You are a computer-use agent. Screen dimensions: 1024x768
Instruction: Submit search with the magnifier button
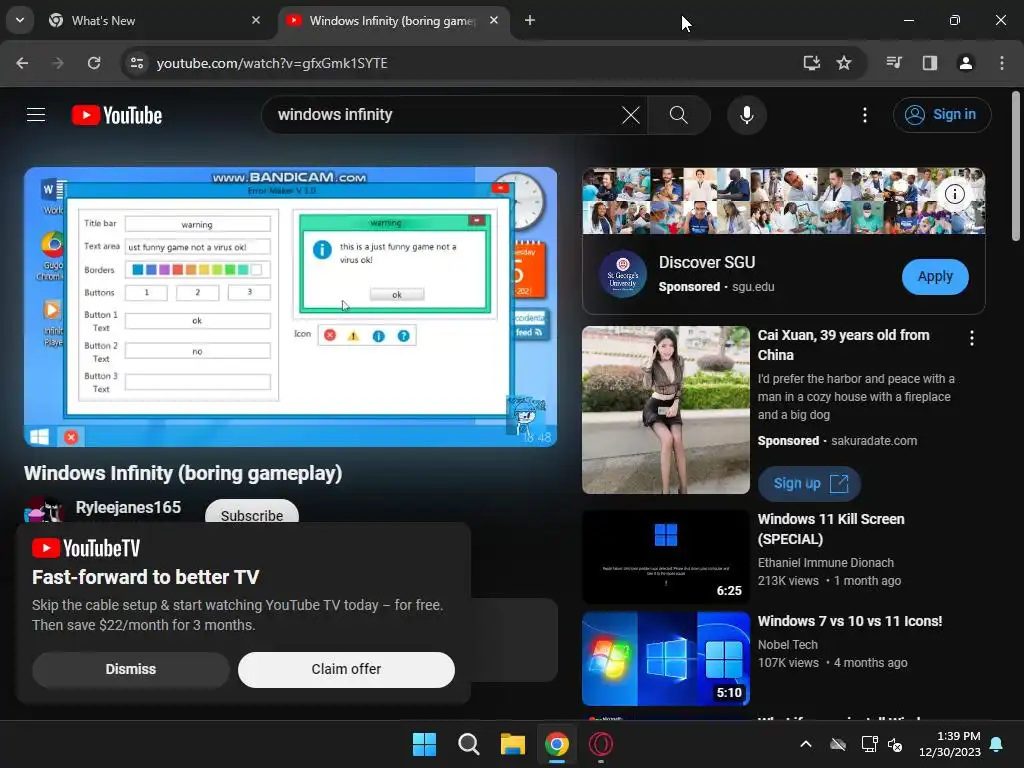click(679, 115)
